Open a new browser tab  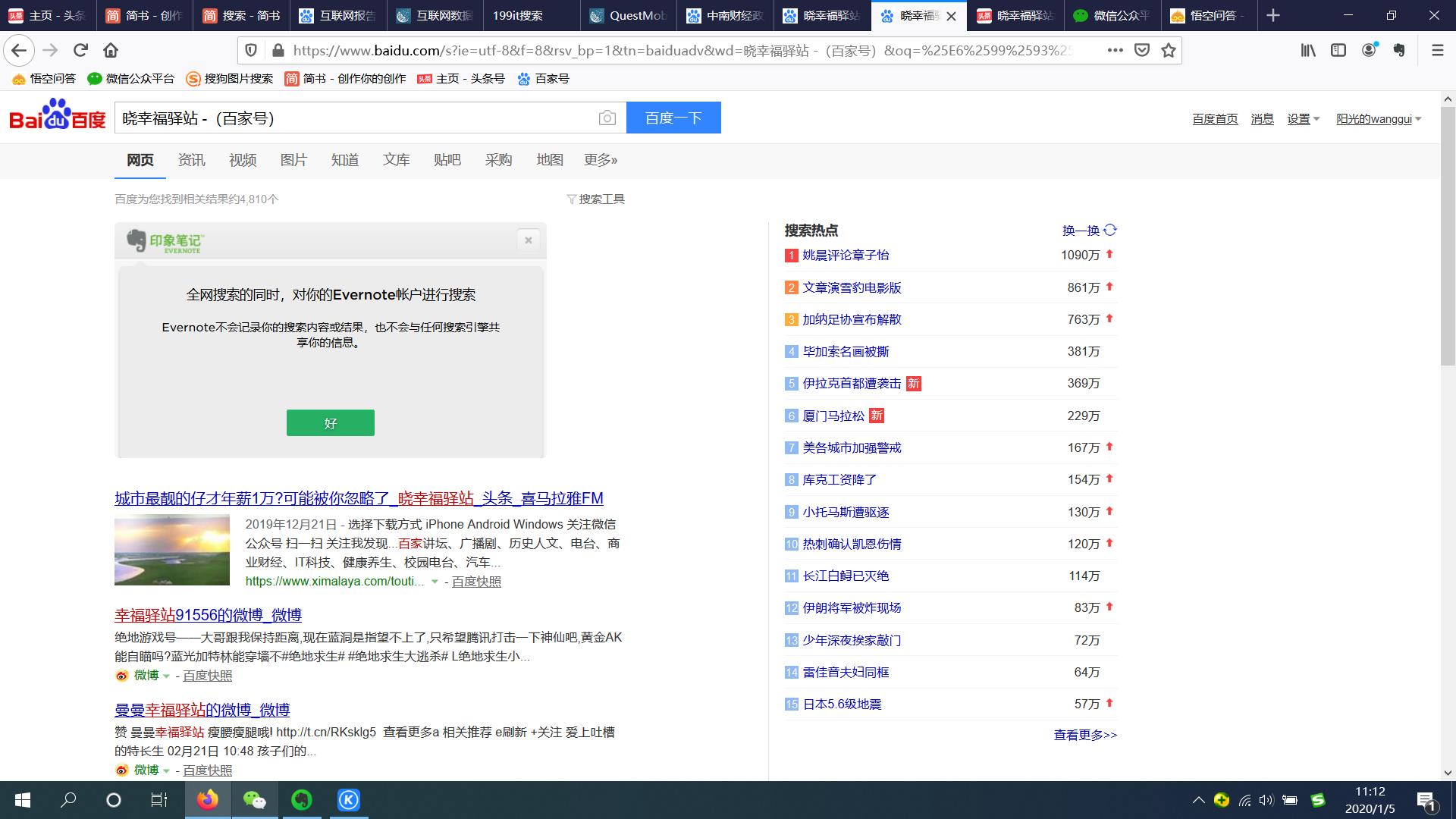(1273, 15)
